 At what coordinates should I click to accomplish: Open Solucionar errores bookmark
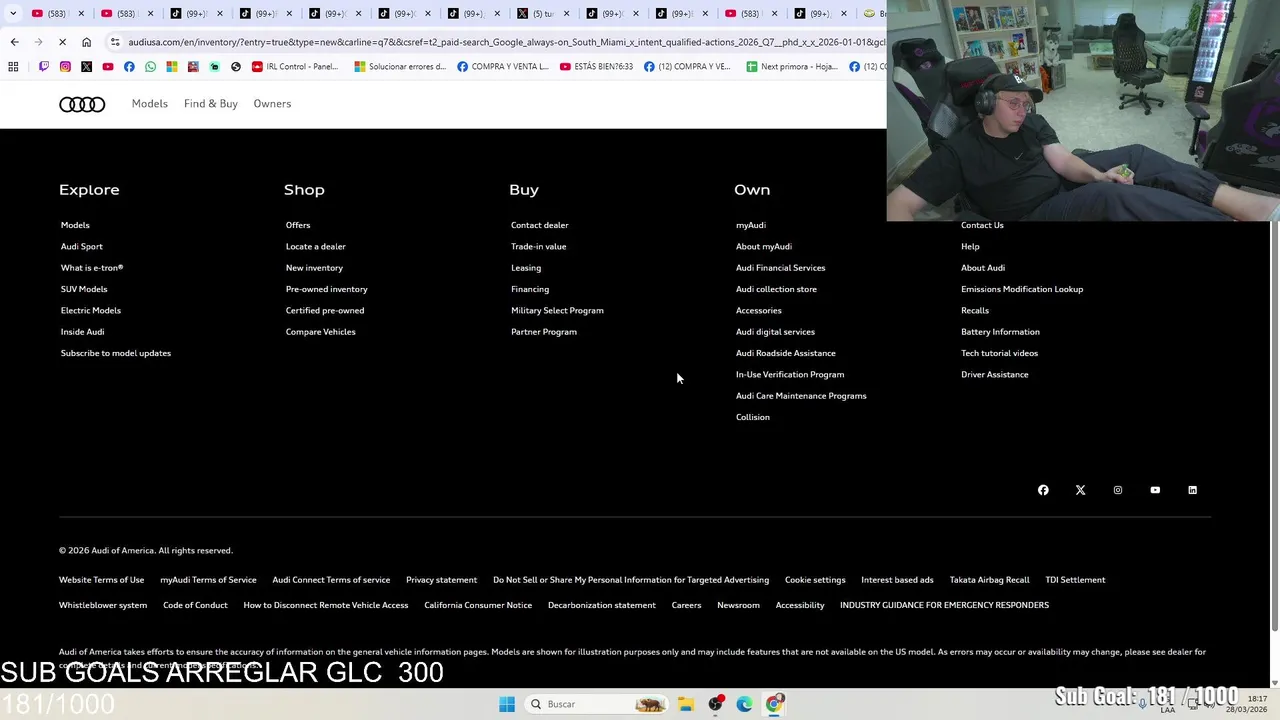[400, 67]
